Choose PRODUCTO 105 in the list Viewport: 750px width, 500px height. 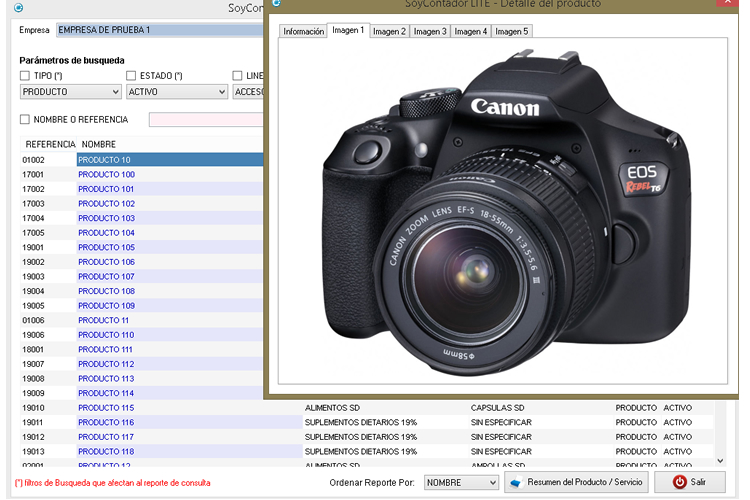[x=106, y=247]
